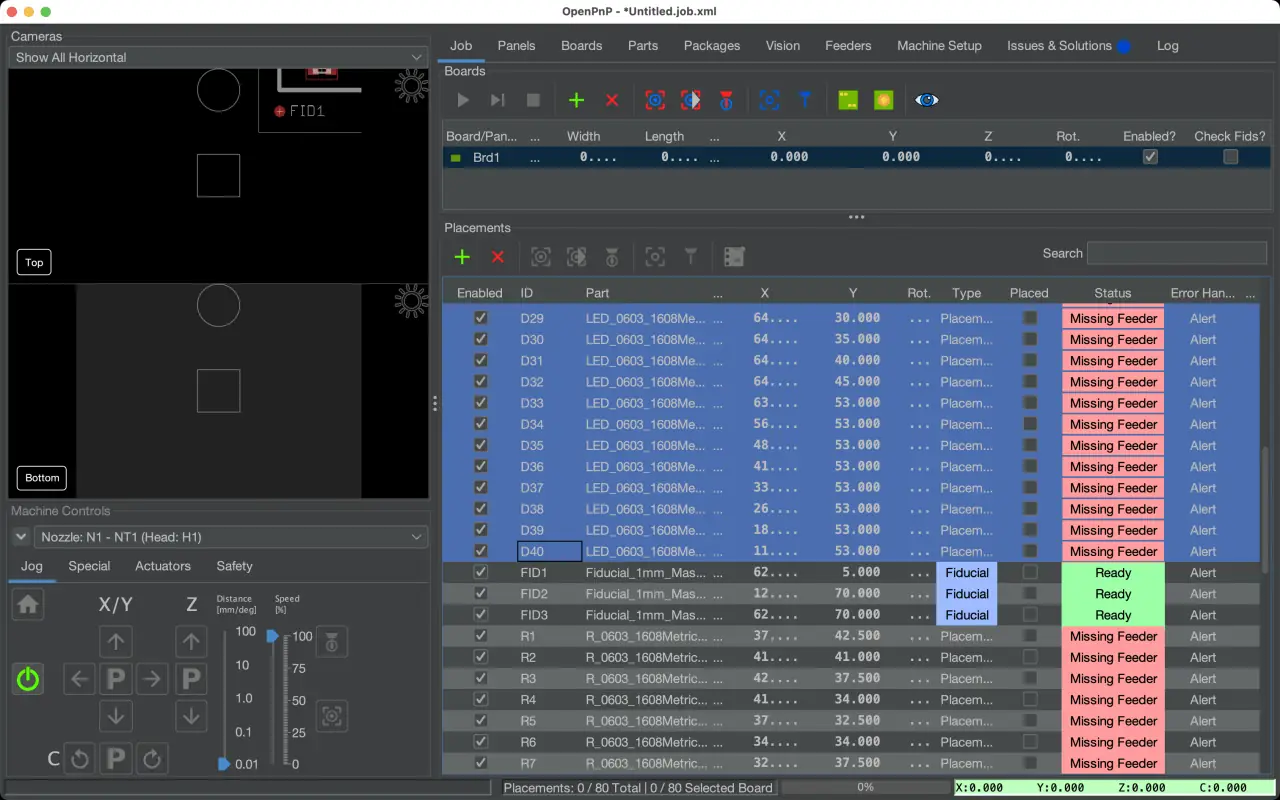Click the green add board button
The width and height of the screenshot is (1280, 800).
576,100
